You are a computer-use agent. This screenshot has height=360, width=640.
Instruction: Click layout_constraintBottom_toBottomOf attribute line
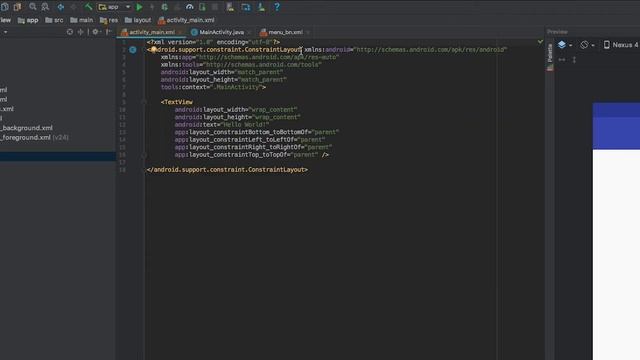click(x=257, y=132)
